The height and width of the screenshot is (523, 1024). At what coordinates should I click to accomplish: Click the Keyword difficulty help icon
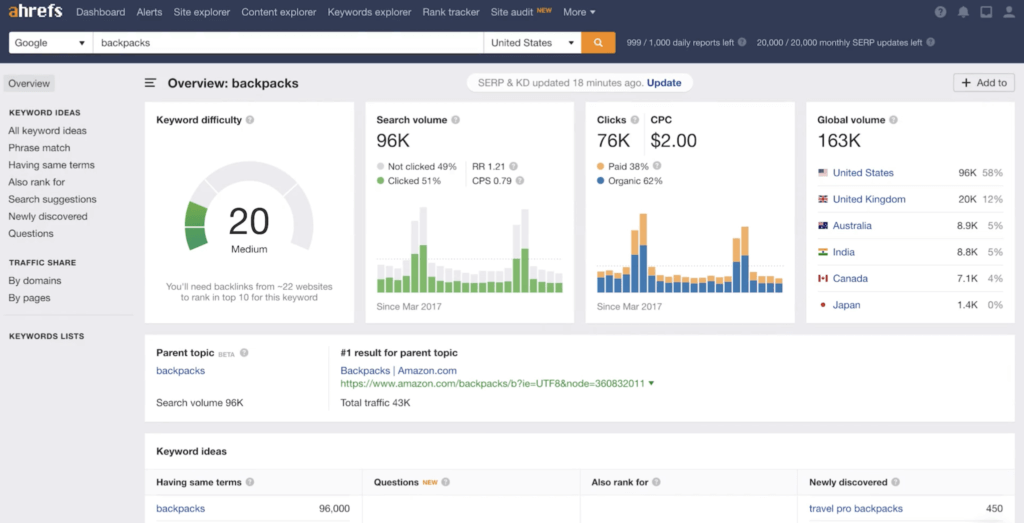point(250,120)
